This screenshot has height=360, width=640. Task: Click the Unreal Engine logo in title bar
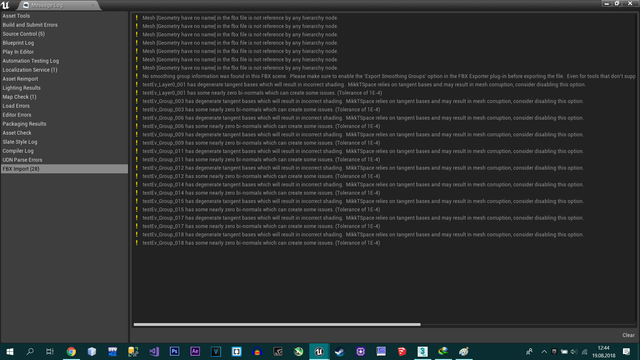coord(5,5)
